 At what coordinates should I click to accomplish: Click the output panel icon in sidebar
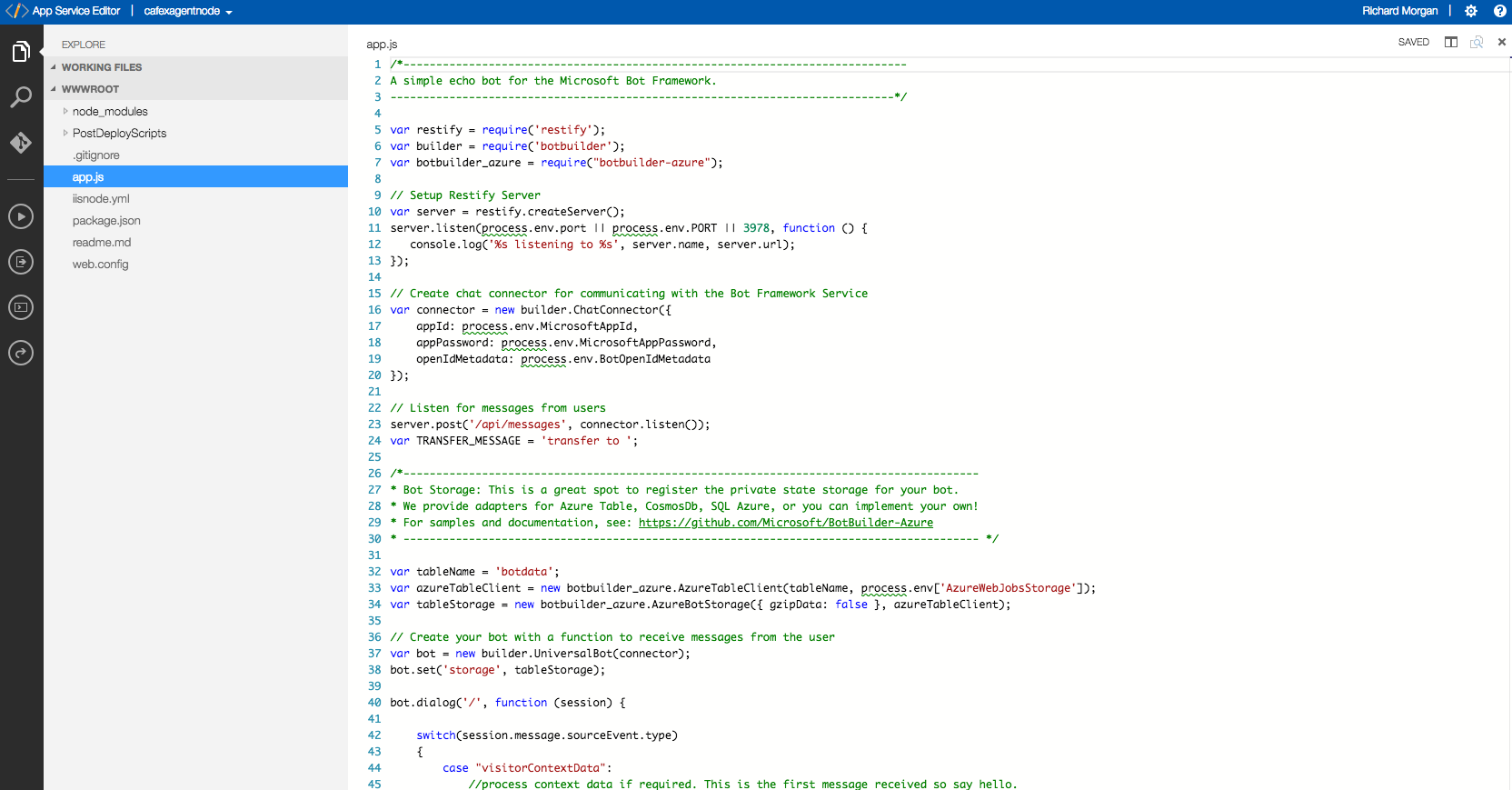21,262
